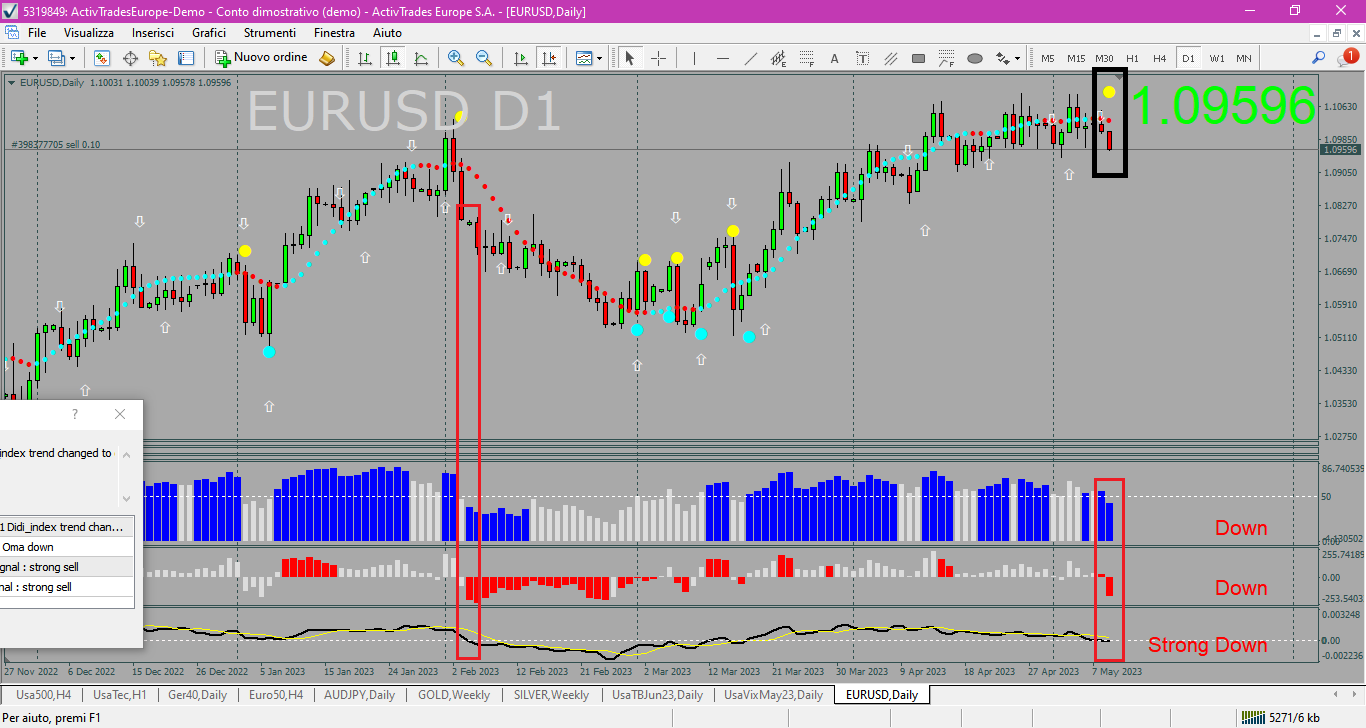Viewport: 1366px width, 728px height.
Task: Create a new chart with the toolbar icon
Action: [x=18, y=58]
